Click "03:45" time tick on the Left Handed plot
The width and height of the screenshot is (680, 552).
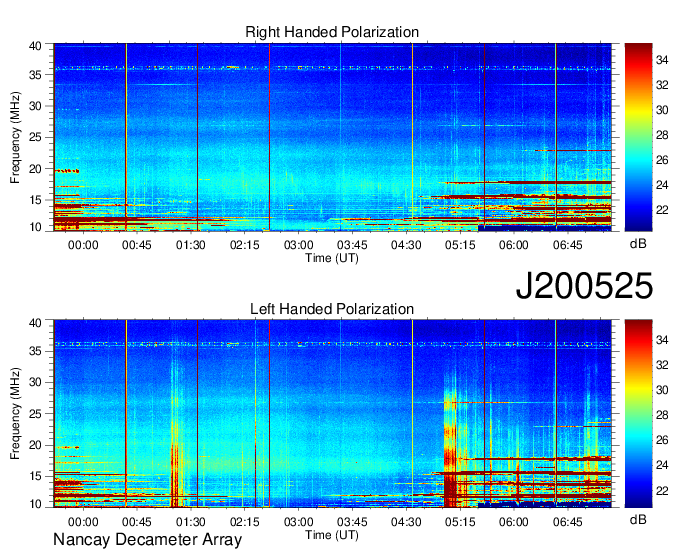pyautogui.click(x=352, y=522)
